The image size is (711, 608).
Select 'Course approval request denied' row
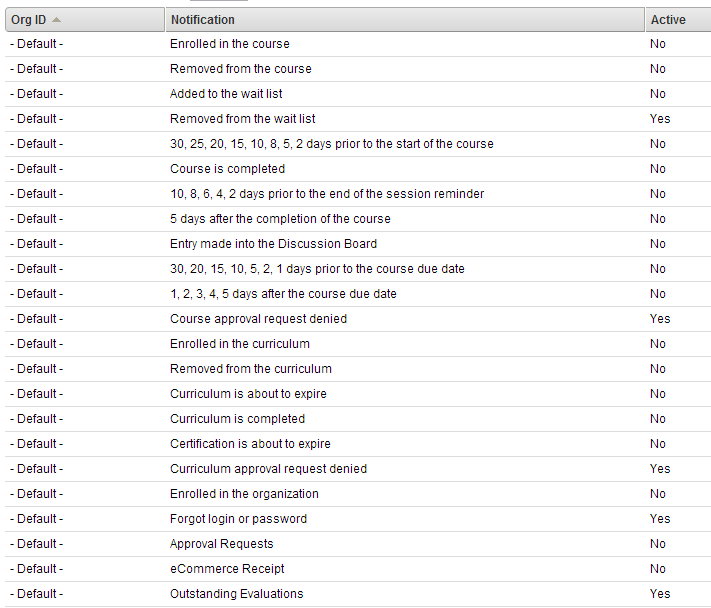click(x=258, y=319)
